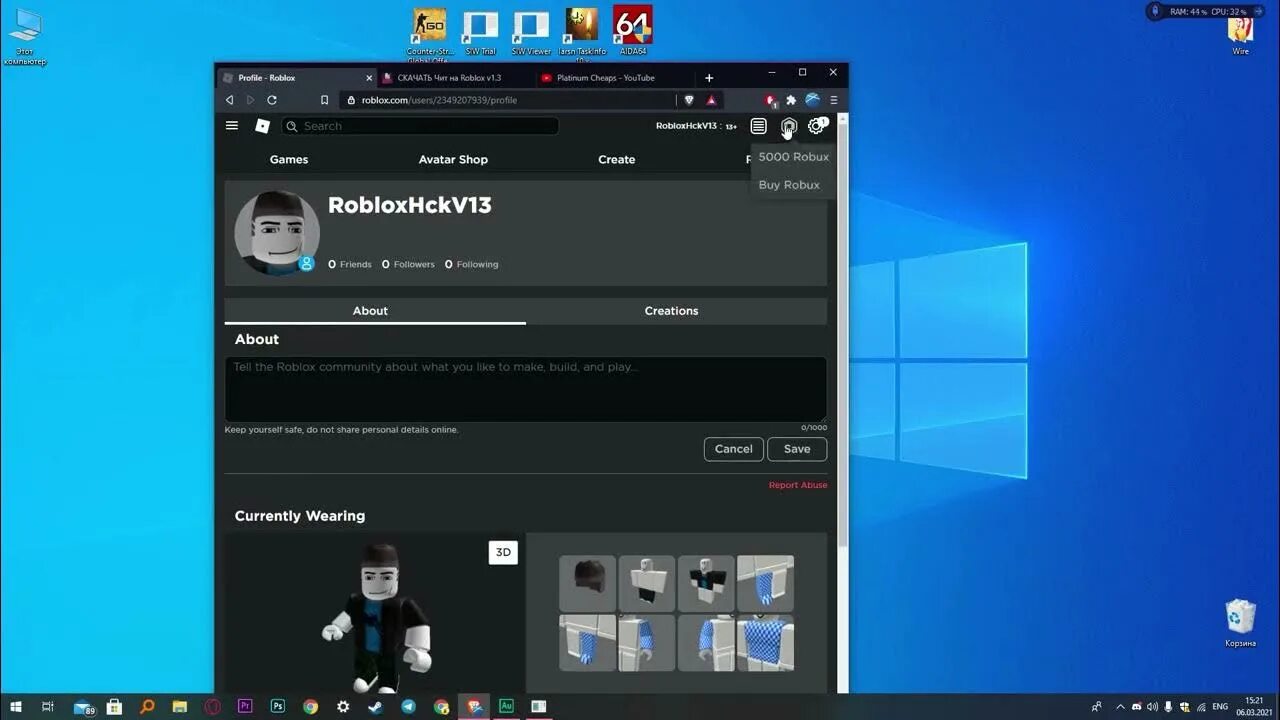
Task: Click the Roblox logo home icon
Action: click(262, 126)
